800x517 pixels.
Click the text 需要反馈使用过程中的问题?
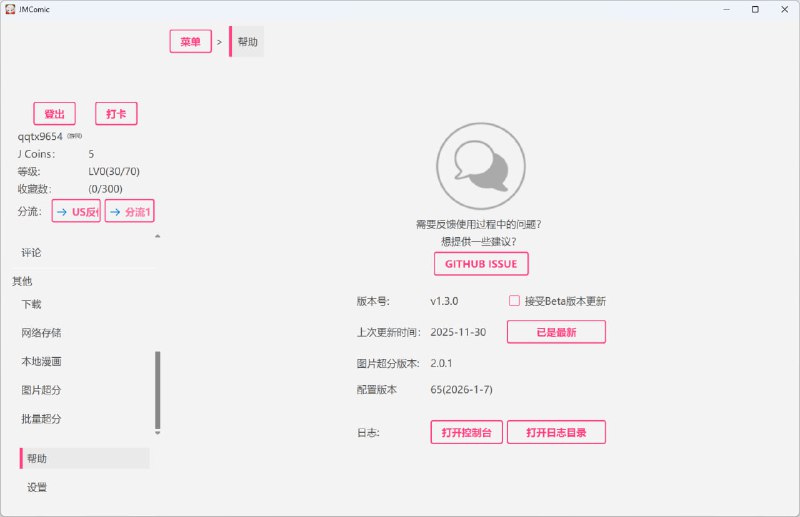pyautogui.click(x=479, y=225)
